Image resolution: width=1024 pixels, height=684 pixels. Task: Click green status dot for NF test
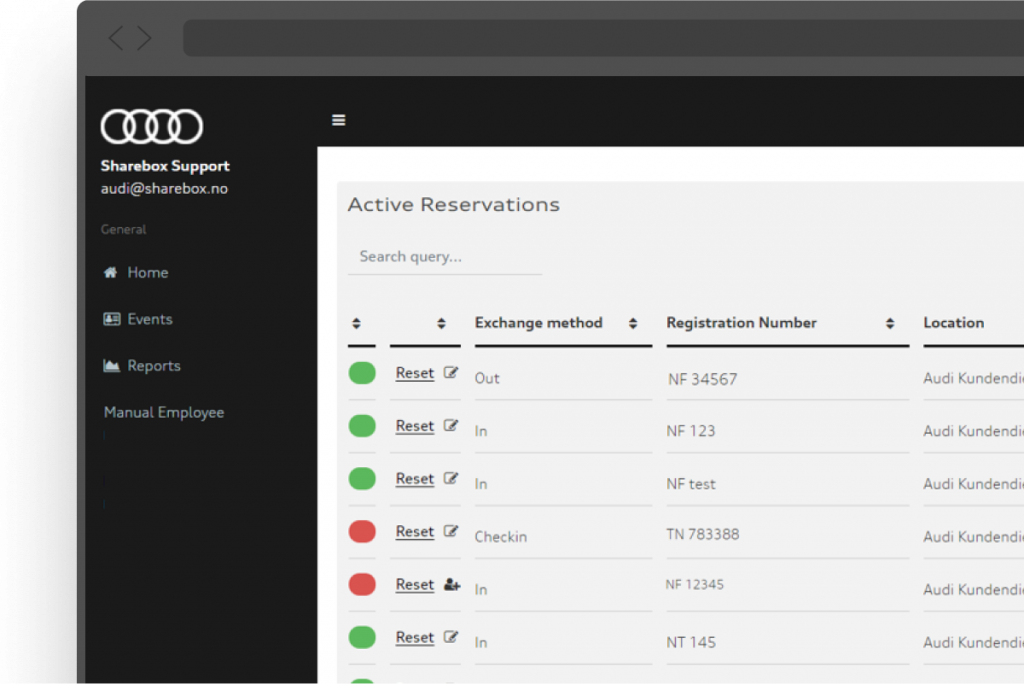[x=362, y=479]
